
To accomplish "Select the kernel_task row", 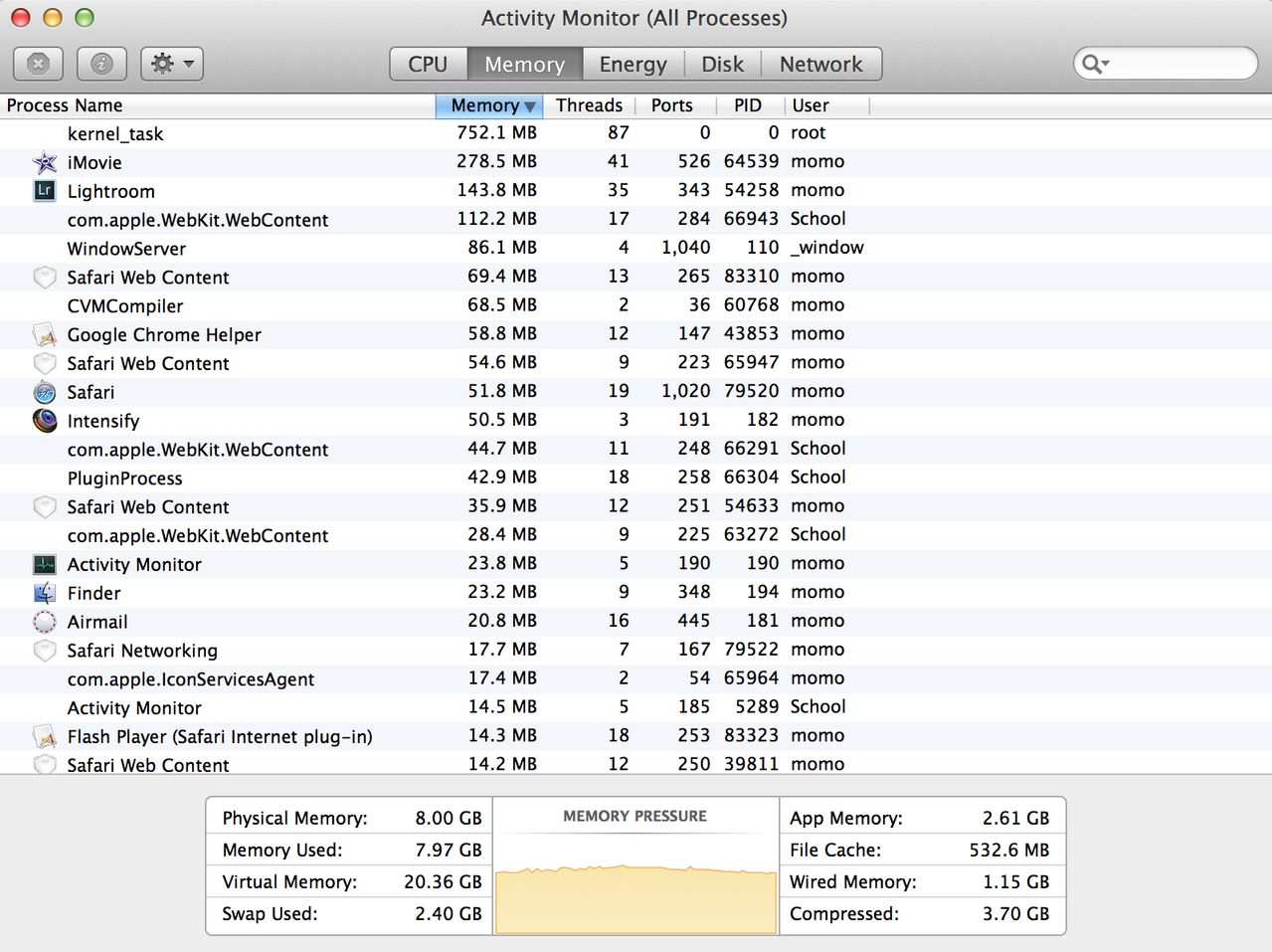I will pyautogui.click(x=636, y=133).
